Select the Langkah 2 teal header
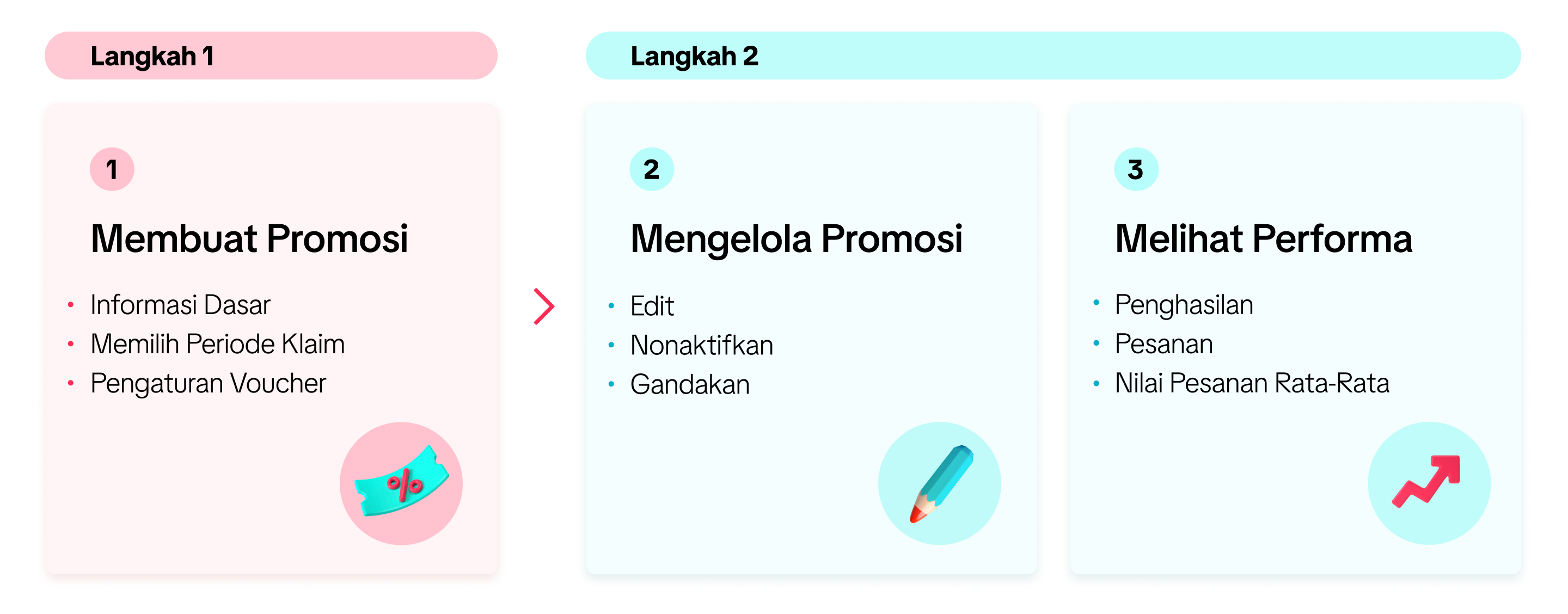1568x614 pixels. click(x=1053, y=56)
